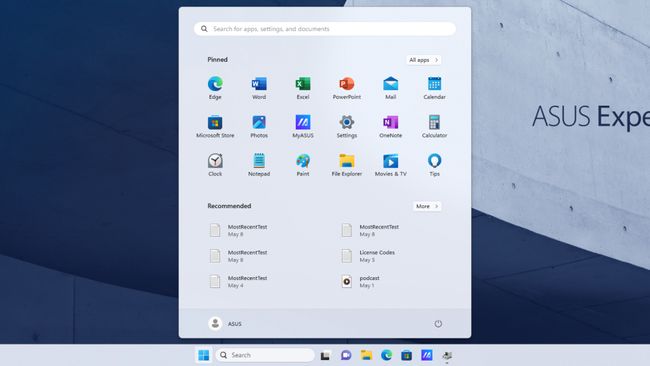This screenshot has height=366, width=650.
Task: Open the Edge pinned app
Action: point(215,88)
